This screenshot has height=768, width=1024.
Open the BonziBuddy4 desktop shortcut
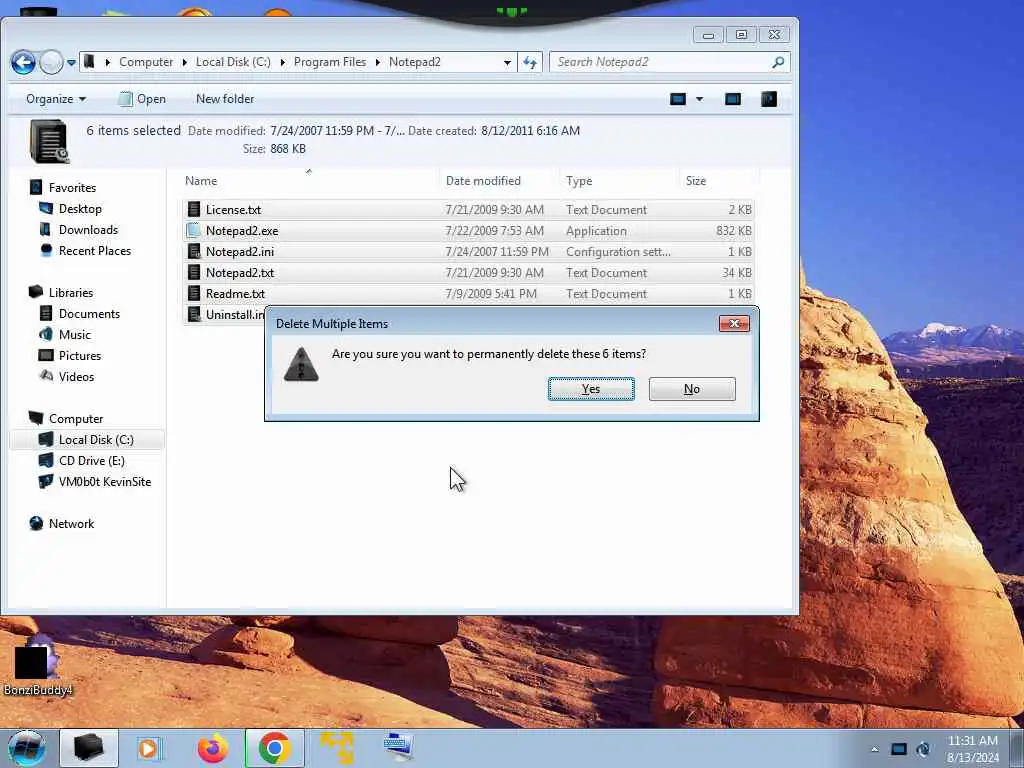(37, 666)
